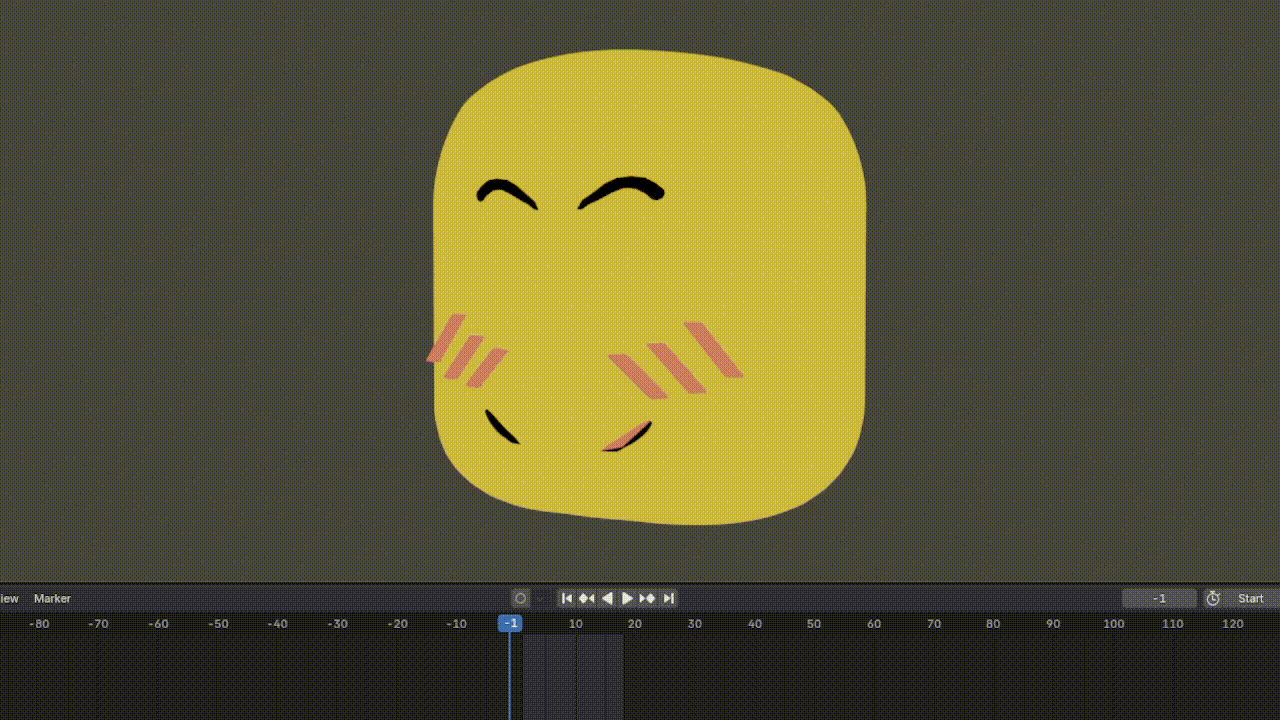Click the Start frame field
The width and height of the screenshot is (1280, 720).
1251,598
